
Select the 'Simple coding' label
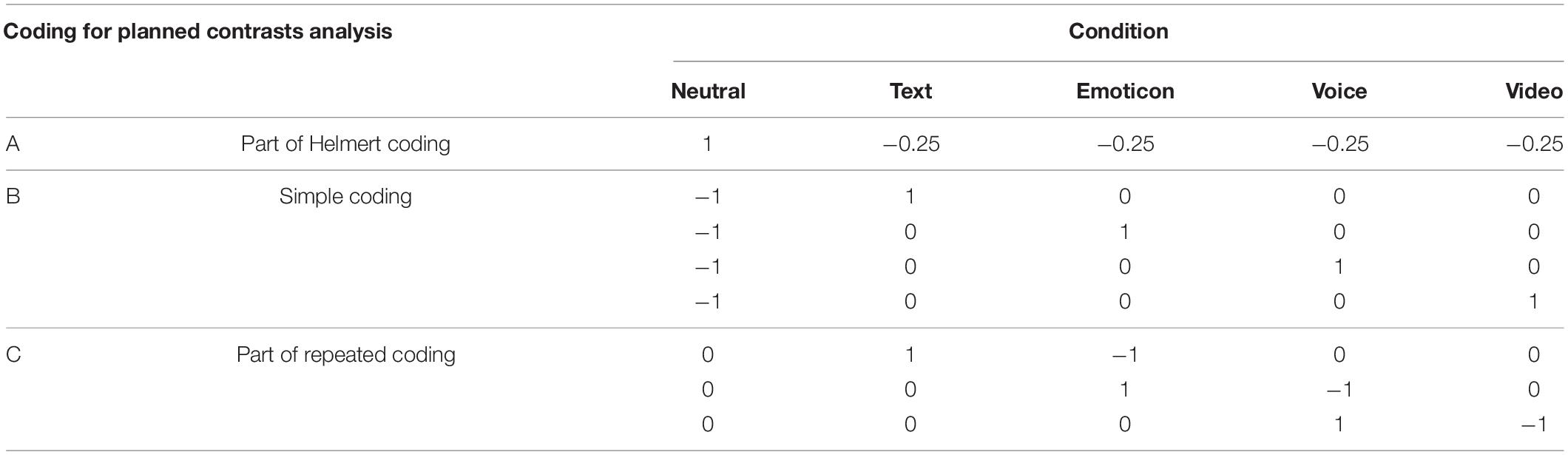(x=345, y=197)
